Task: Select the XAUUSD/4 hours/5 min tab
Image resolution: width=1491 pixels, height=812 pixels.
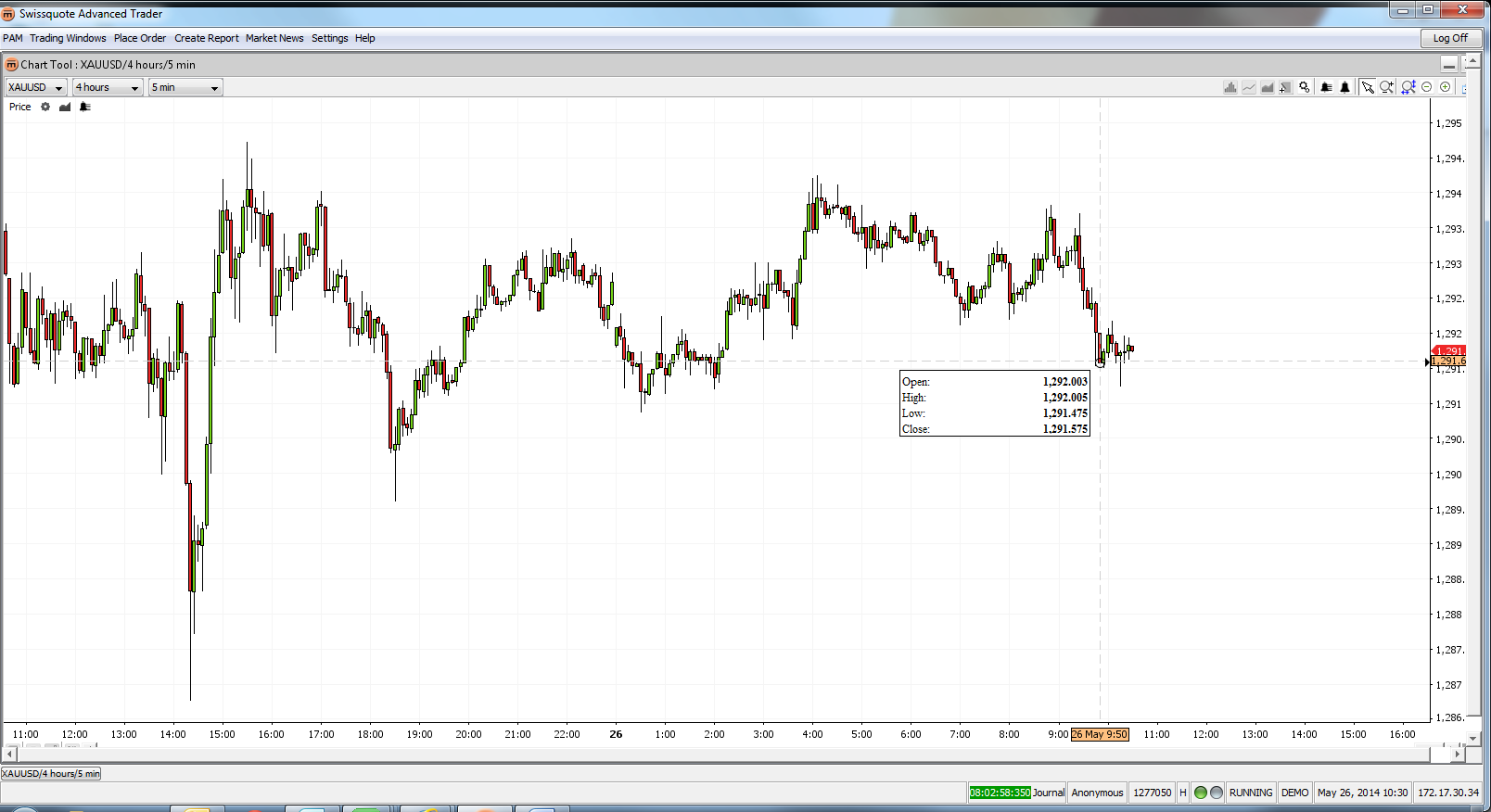Action: [x=51, y=773]
